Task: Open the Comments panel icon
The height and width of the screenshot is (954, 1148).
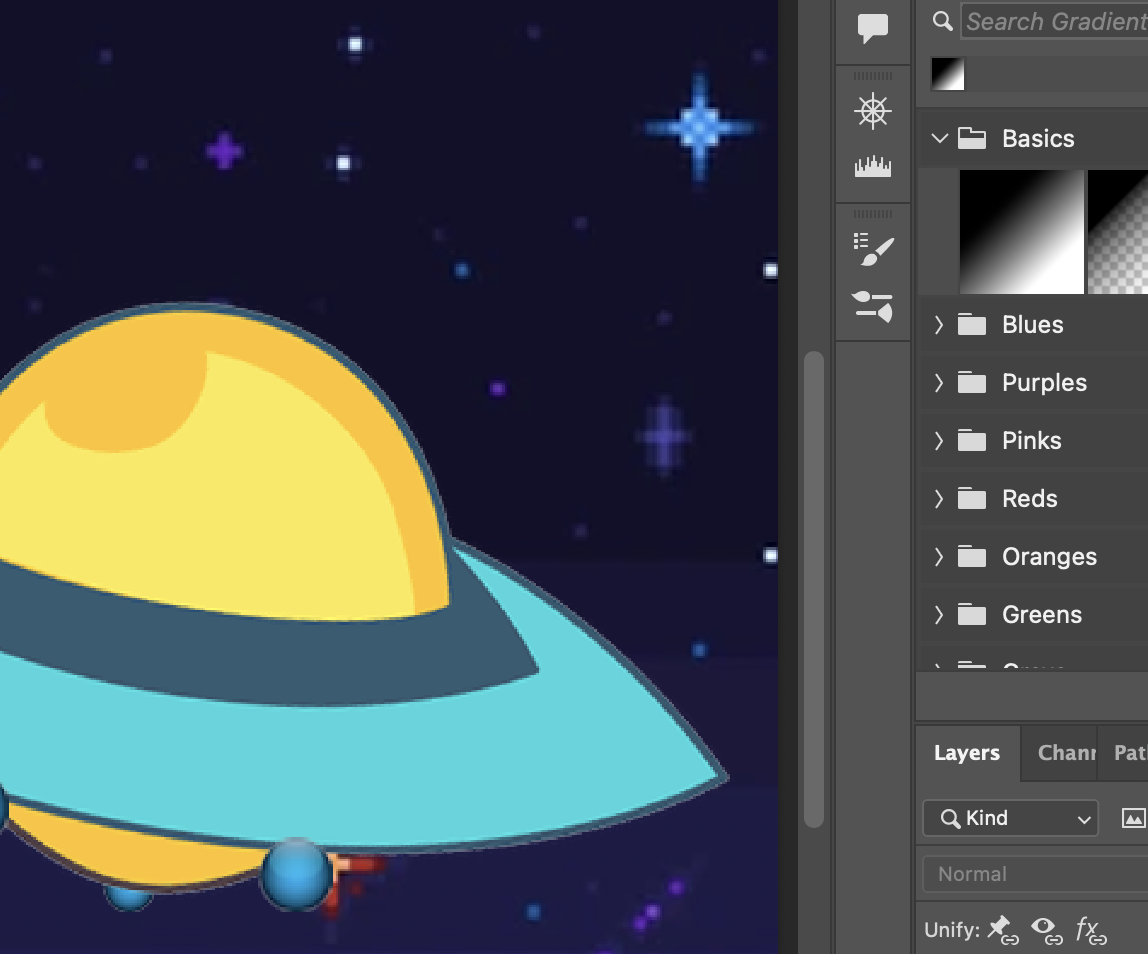Action: (873, 28)
